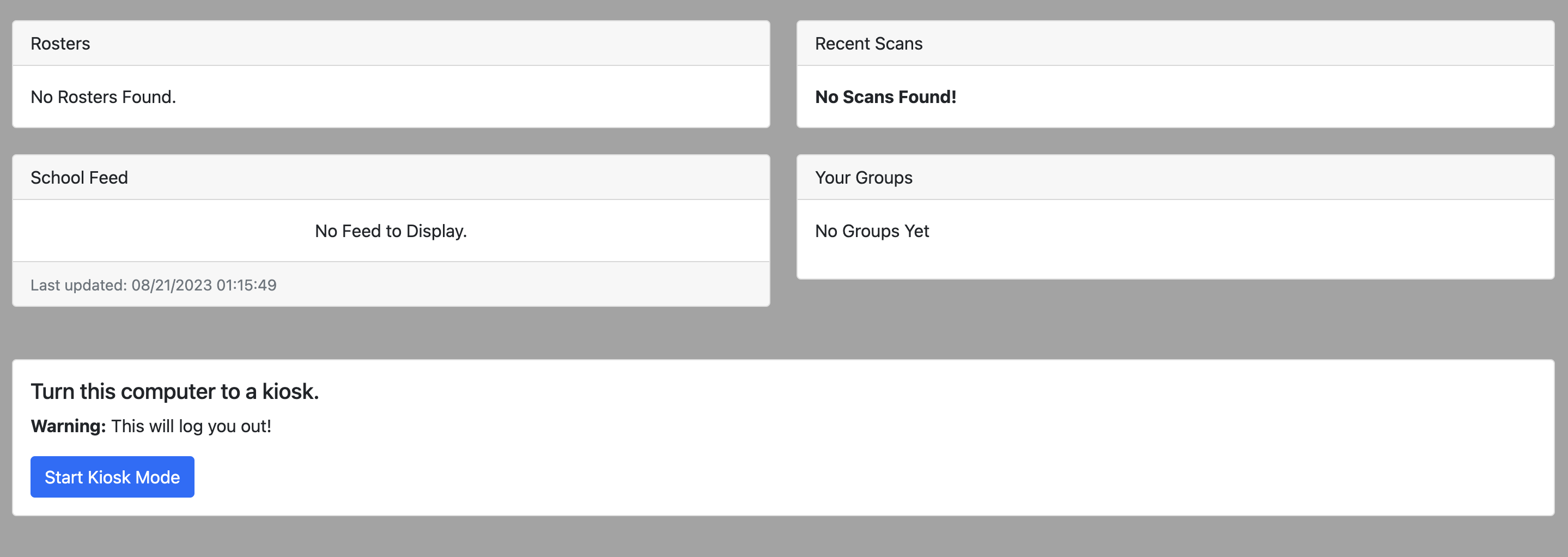Click the Last updated timestamp footer
Image resolution: width=1568 pixels, height=557 pixels.
(391, 284)
